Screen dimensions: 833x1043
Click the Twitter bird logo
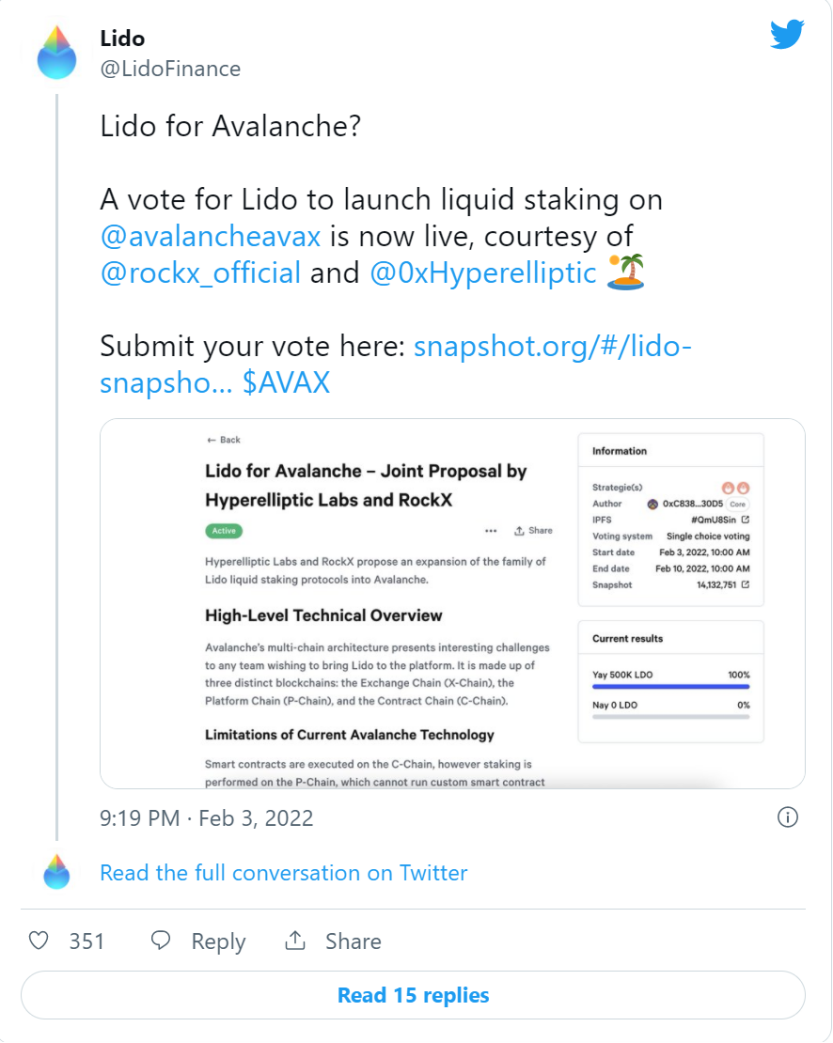click(787, 34)
